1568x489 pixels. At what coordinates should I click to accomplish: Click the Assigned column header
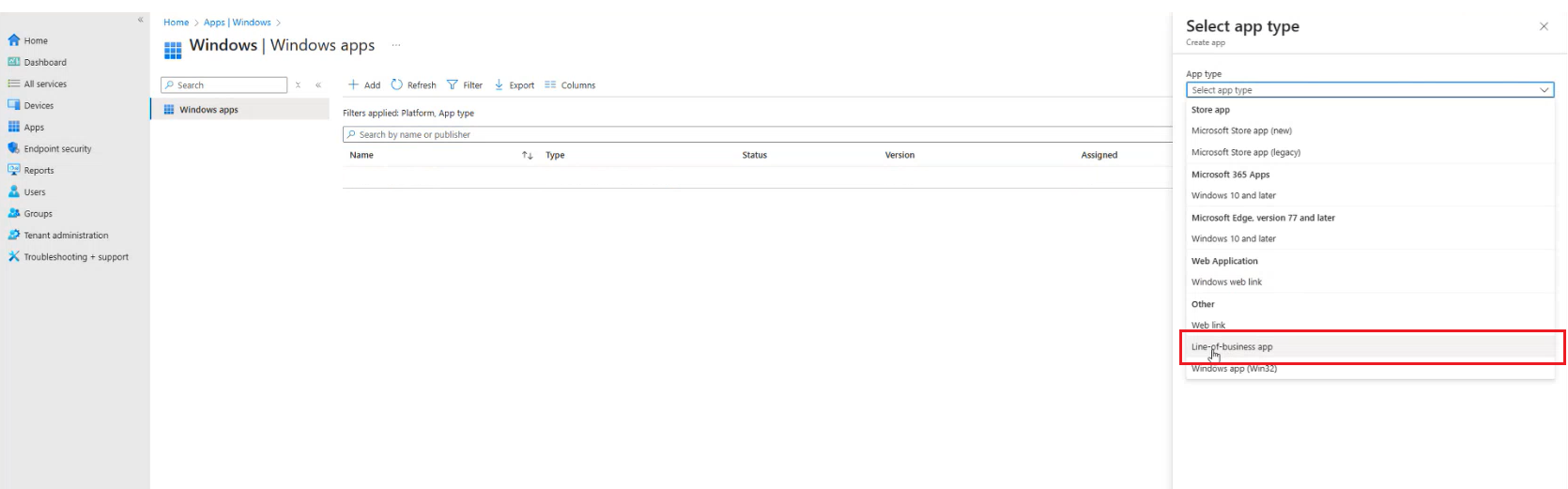[1099, 155]
